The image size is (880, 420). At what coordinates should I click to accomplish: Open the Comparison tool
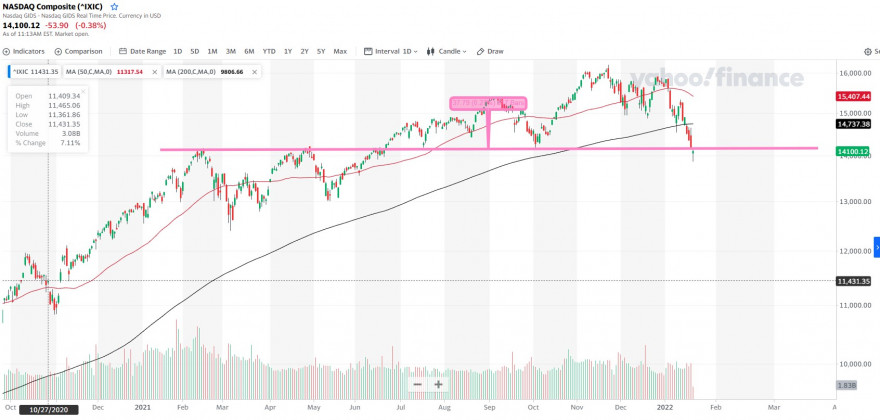point(79,51)
